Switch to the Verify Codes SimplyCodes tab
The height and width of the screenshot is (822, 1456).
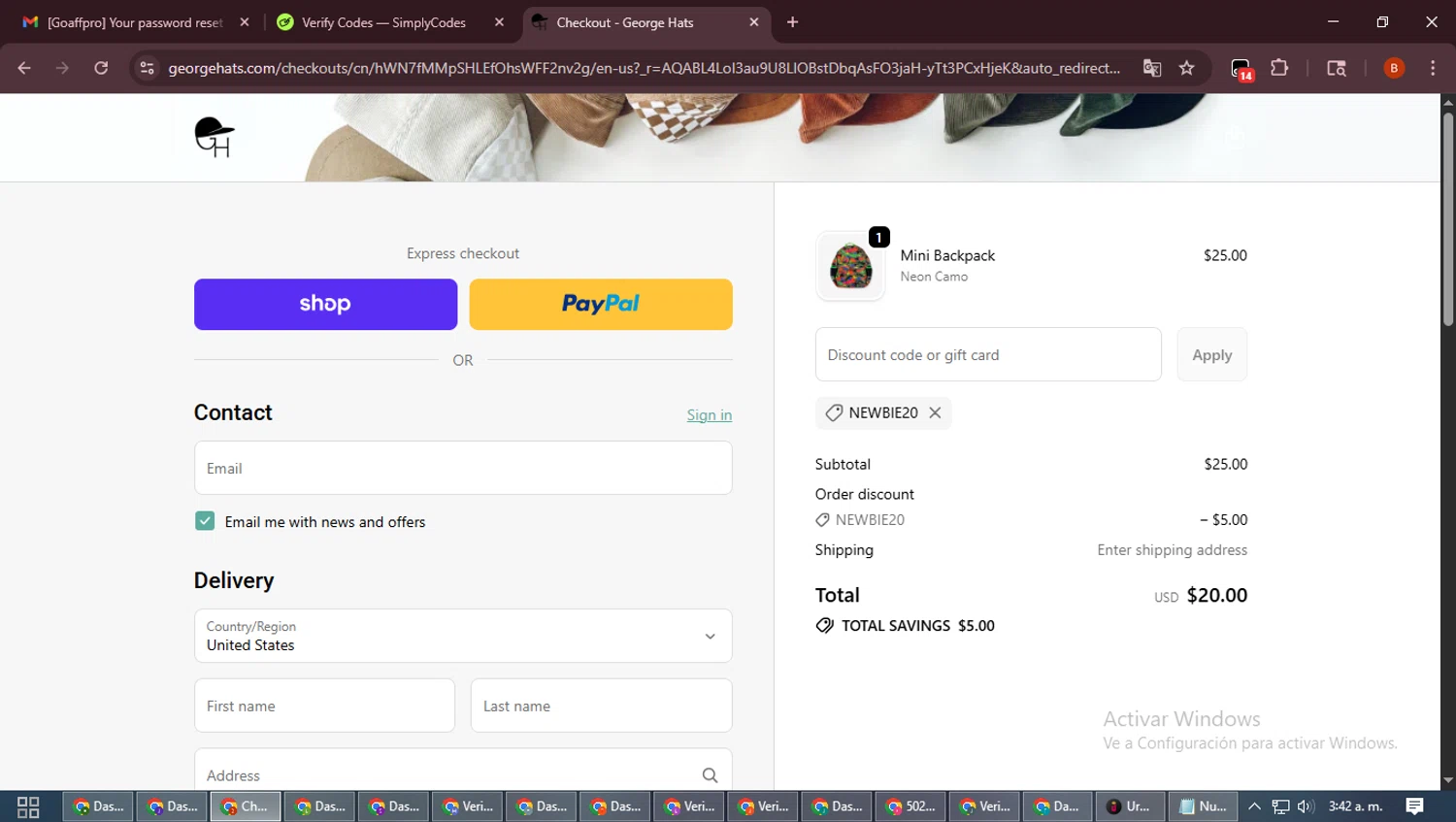pos(388,22)
